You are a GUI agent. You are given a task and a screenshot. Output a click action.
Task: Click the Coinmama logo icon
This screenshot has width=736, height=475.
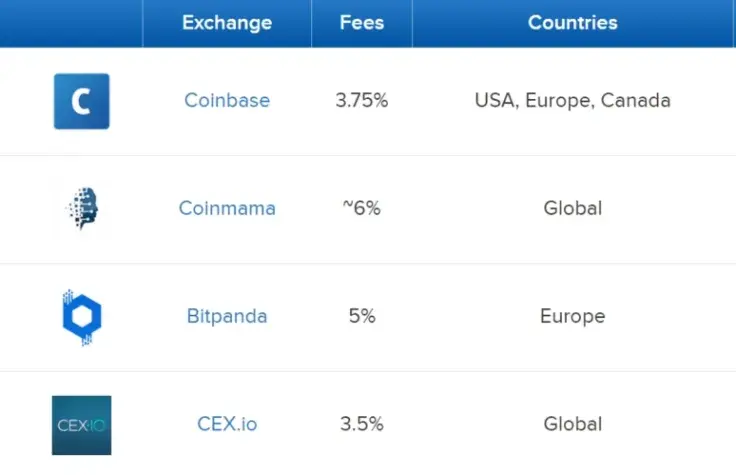pos(81,208)
